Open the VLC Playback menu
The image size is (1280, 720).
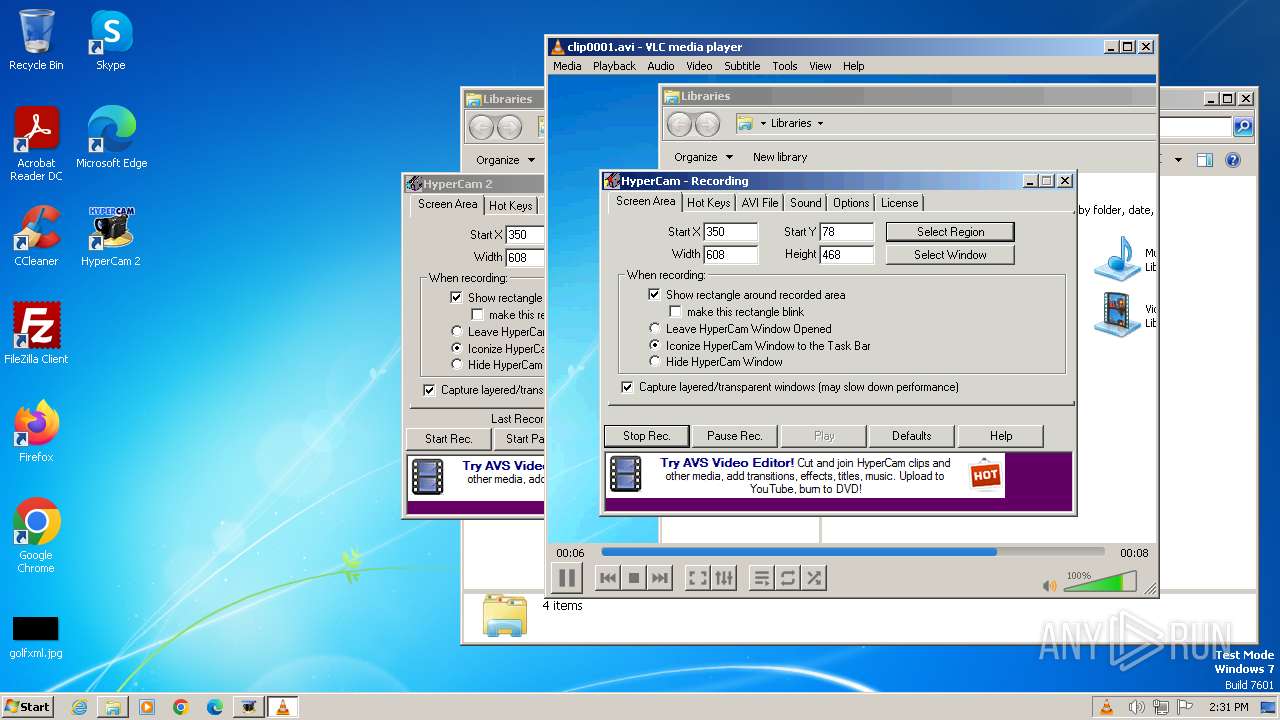(x=614, y=66)
